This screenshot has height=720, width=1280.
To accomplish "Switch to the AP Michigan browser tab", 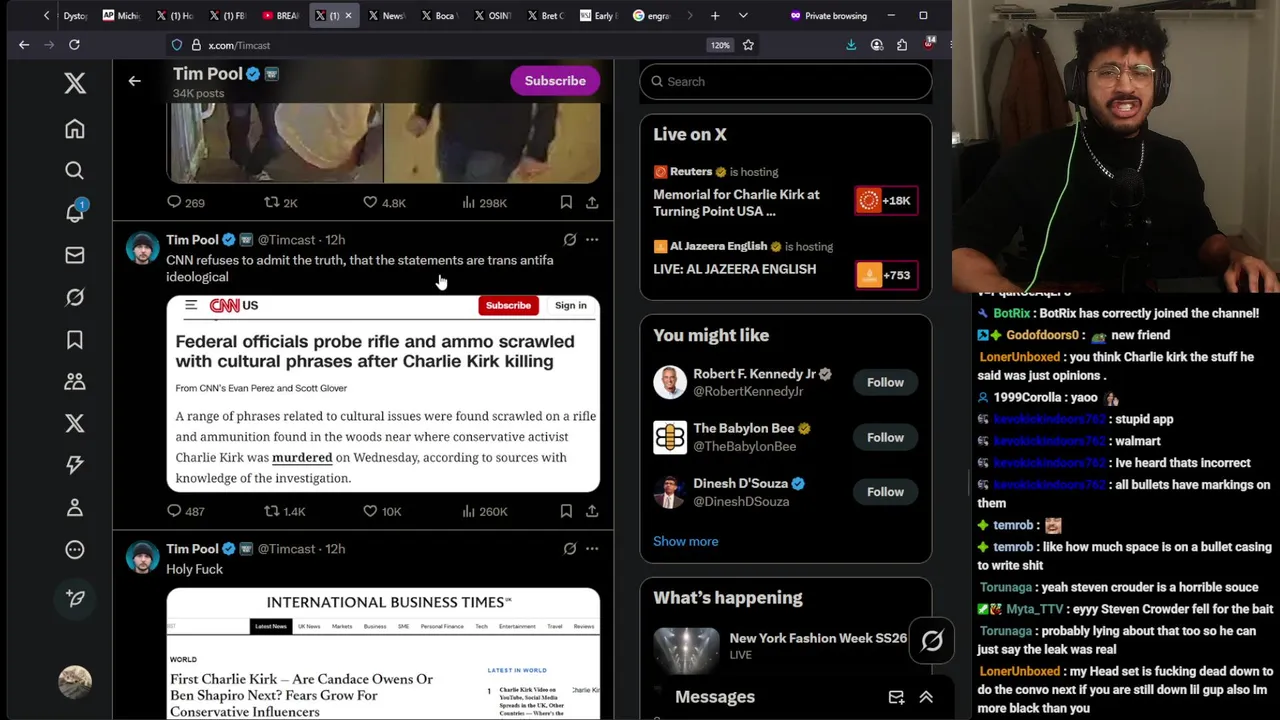I will [x=121, y=16].
